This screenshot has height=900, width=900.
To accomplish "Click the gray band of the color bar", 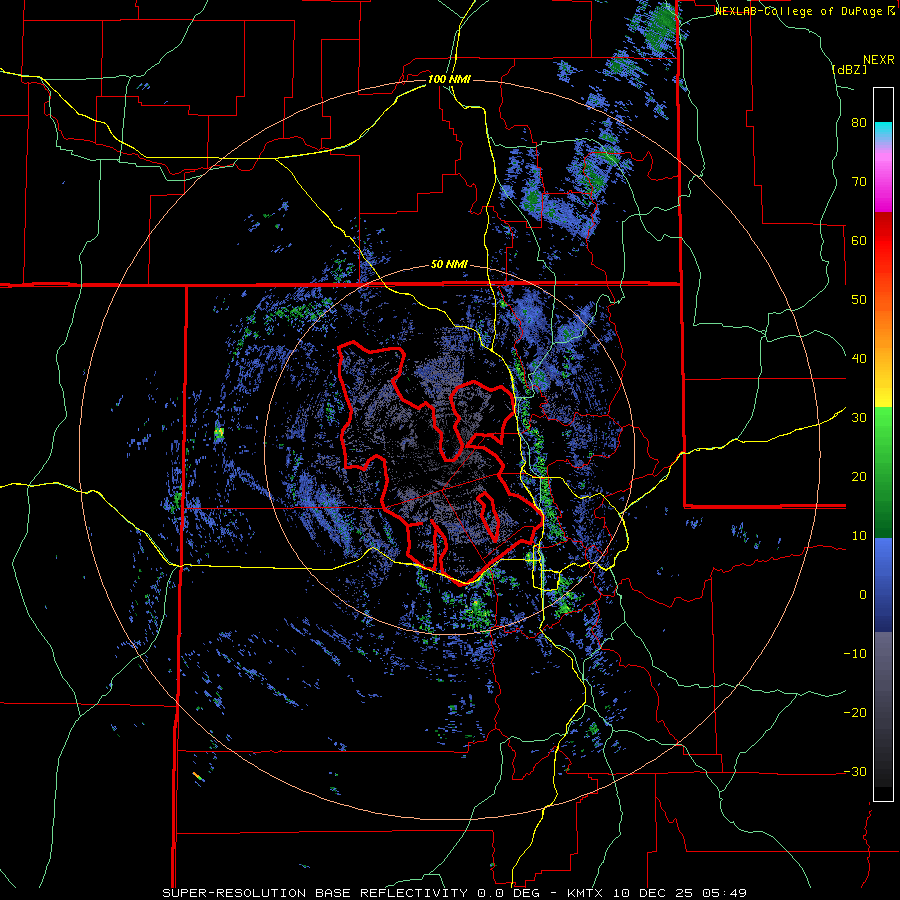I will coord(883,709).
